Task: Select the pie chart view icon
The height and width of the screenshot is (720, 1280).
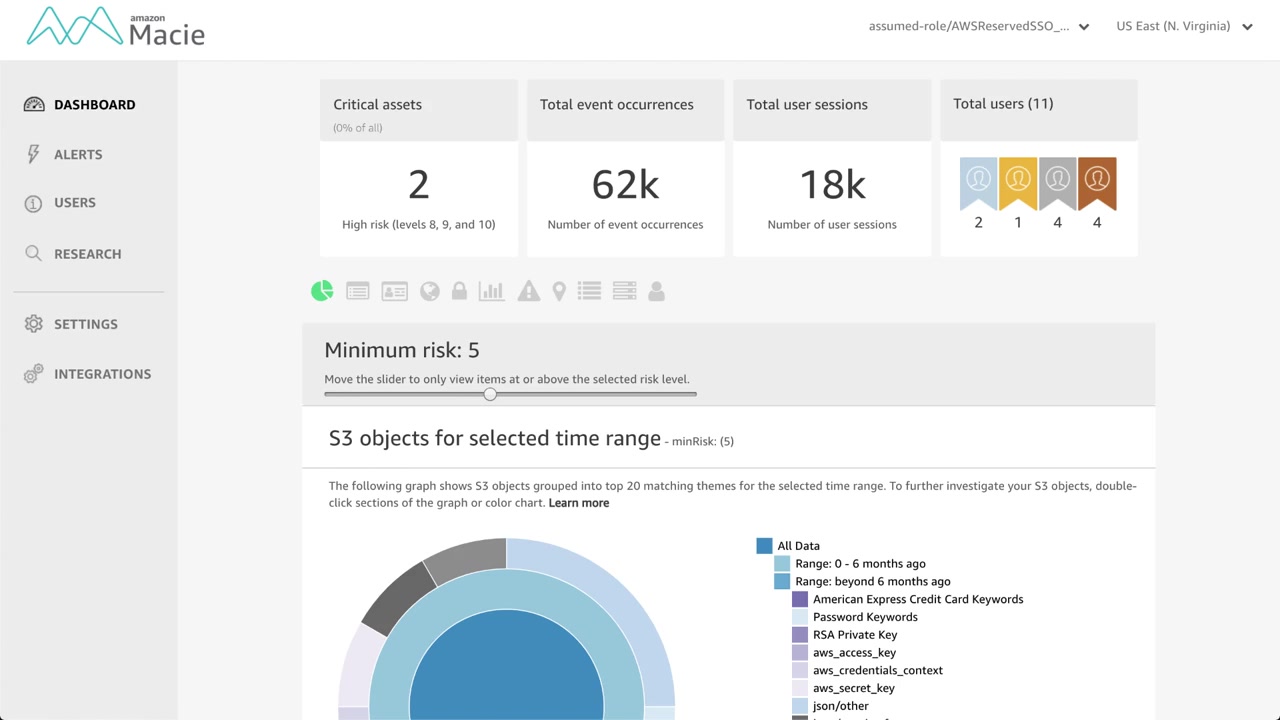Action: 322,291
